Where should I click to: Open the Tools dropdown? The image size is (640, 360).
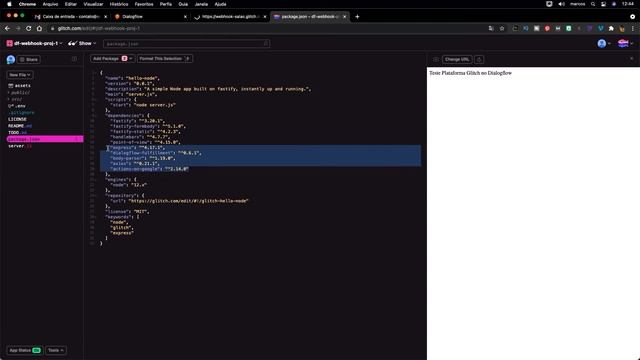click(56, 350)
